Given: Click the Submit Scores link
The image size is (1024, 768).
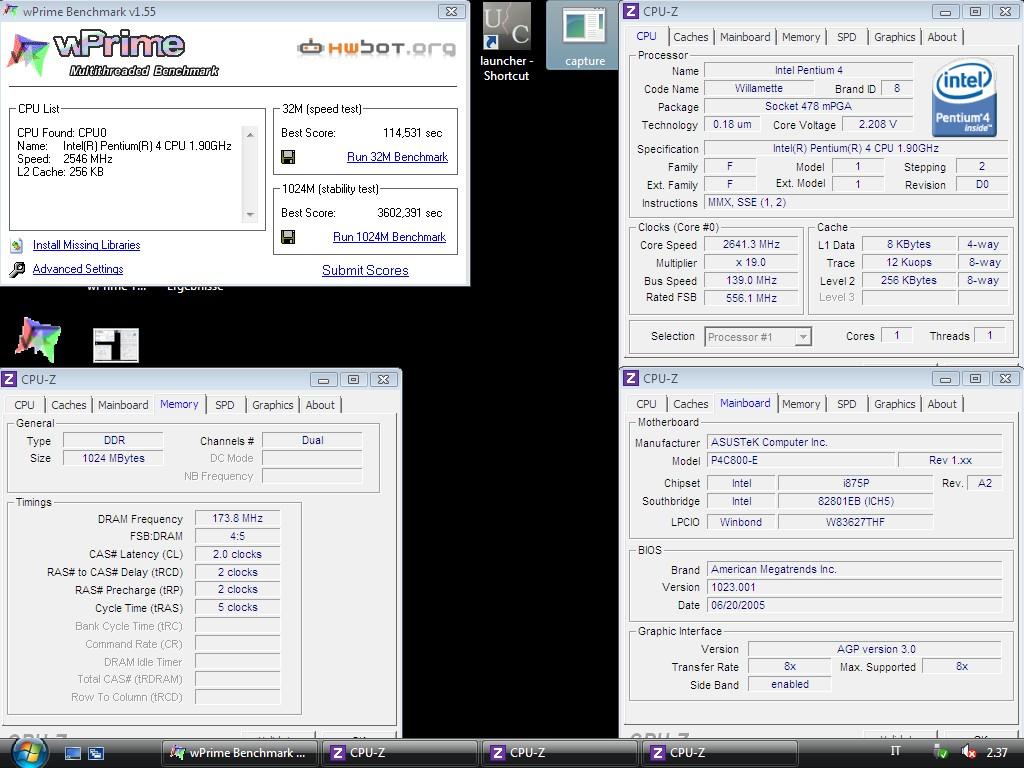Looking at the screenshot, I should [x=365, y=270].
